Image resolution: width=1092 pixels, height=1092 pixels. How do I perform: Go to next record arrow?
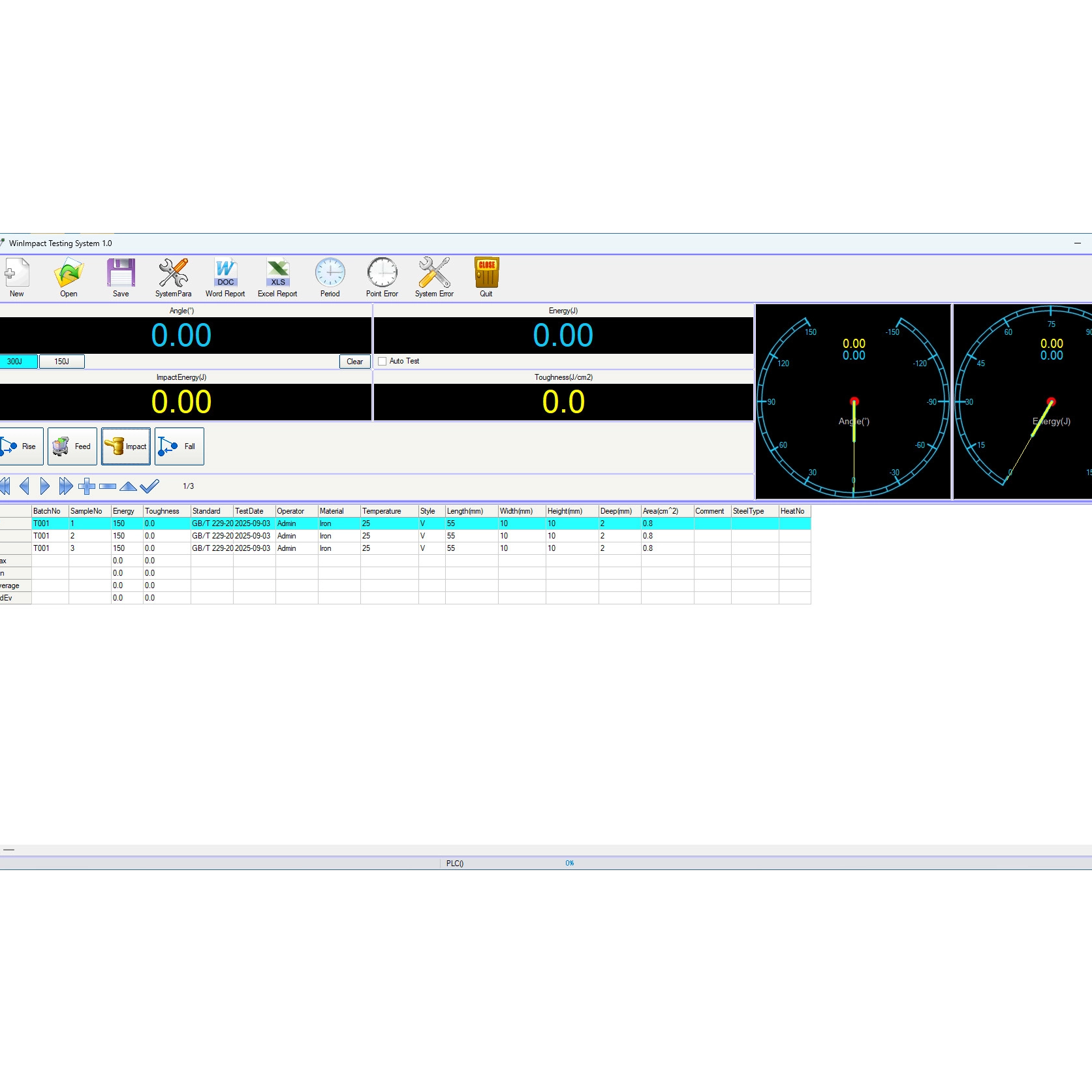[44, 486]
